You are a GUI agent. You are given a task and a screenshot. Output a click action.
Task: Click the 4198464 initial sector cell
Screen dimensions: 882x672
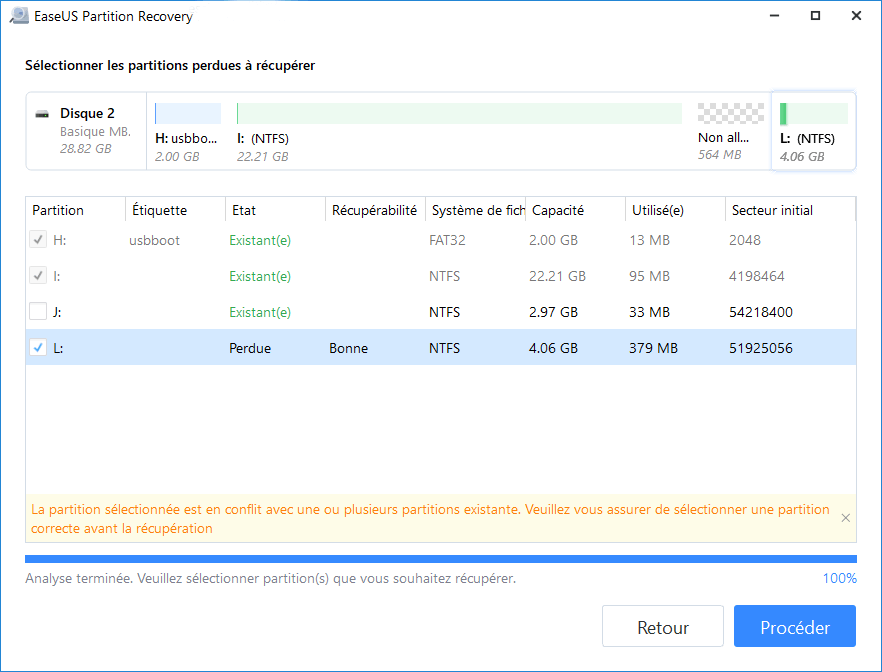coord(757,276)
